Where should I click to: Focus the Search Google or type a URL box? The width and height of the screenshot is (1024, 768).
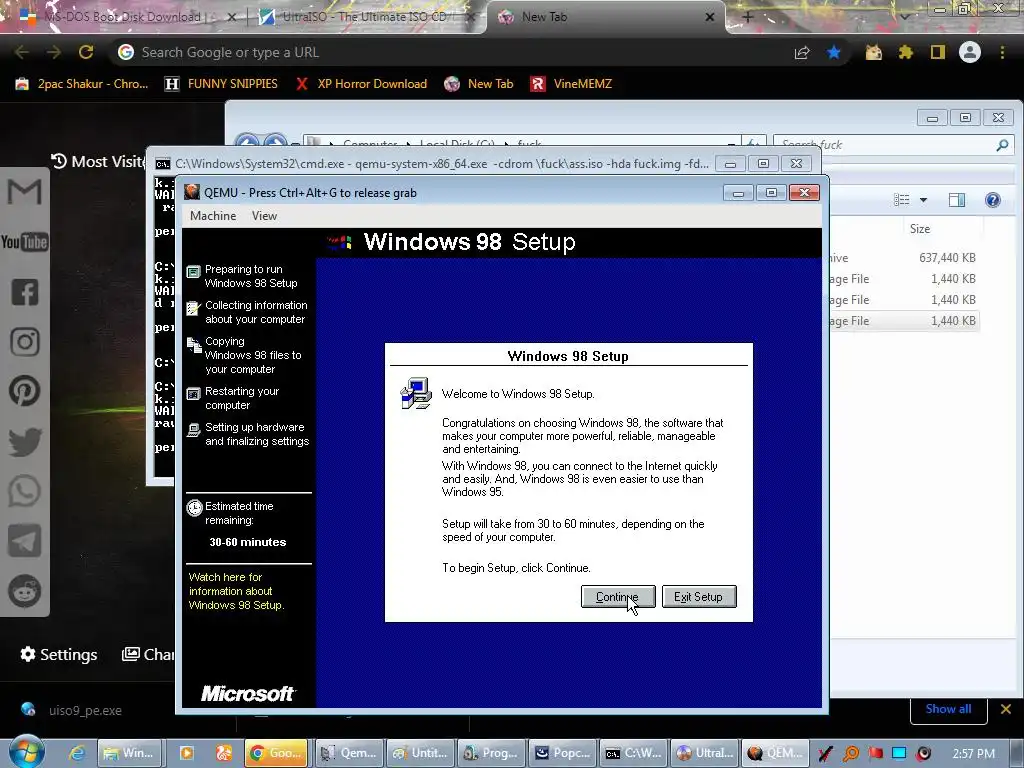tap(451, 52)
